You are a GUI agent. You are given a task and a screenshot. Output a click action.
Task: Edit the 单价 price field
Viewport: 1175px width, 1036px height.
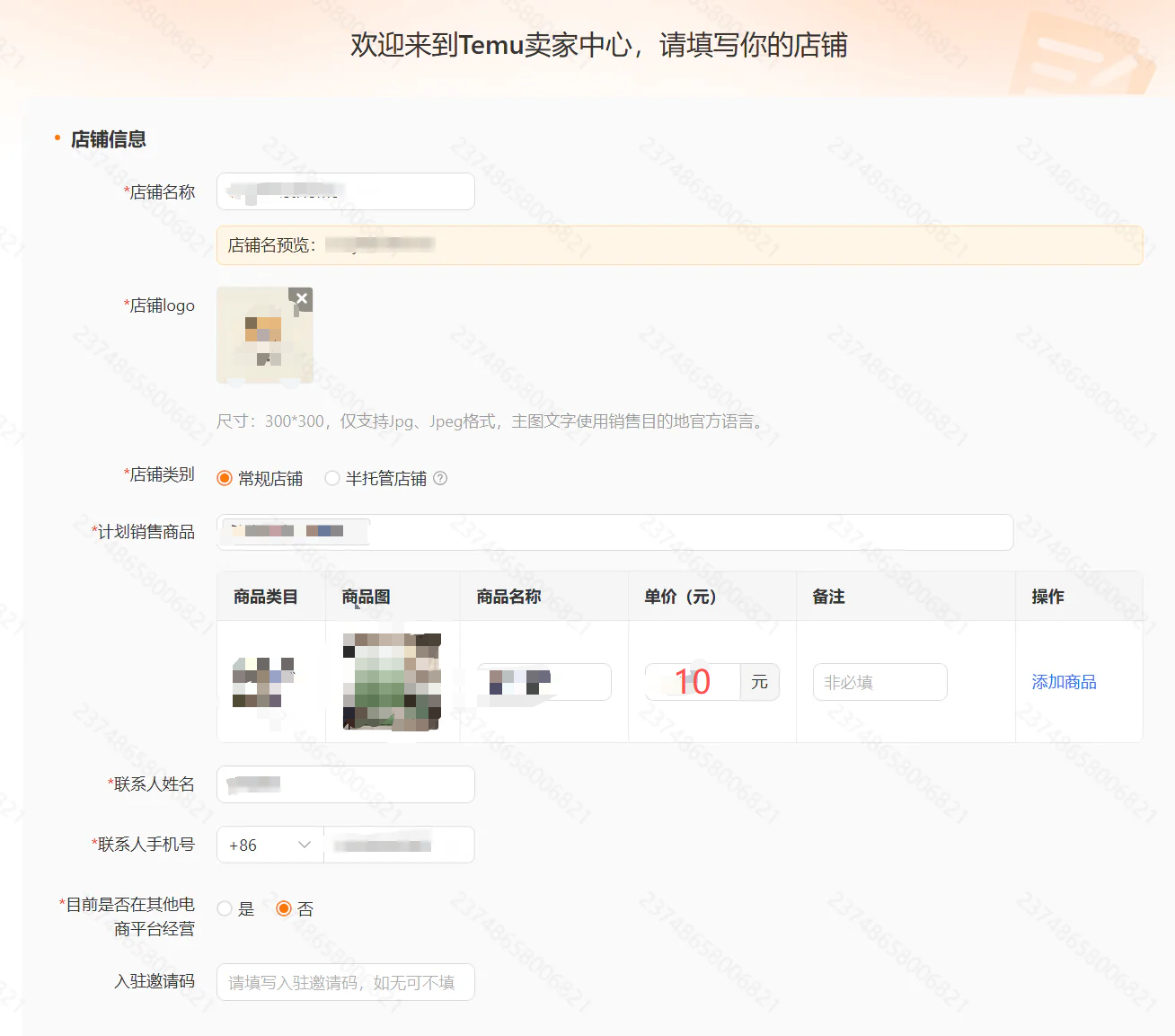(693, 682)
